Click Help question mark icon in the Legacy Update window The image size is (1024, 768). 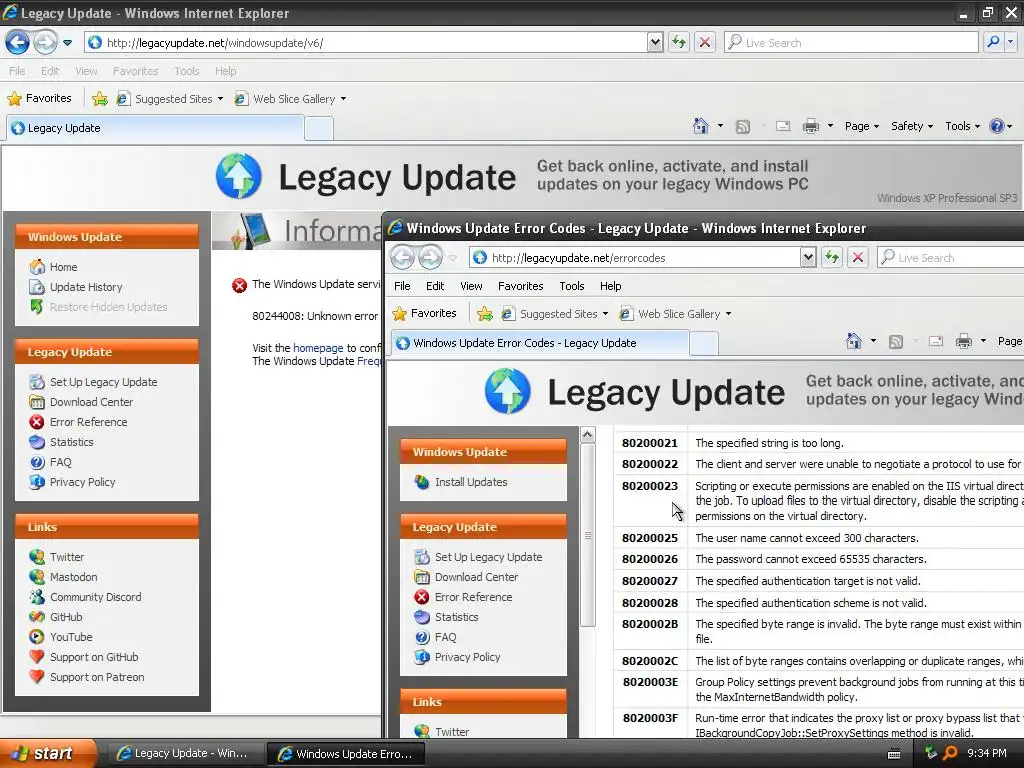[x=997, y=126]
